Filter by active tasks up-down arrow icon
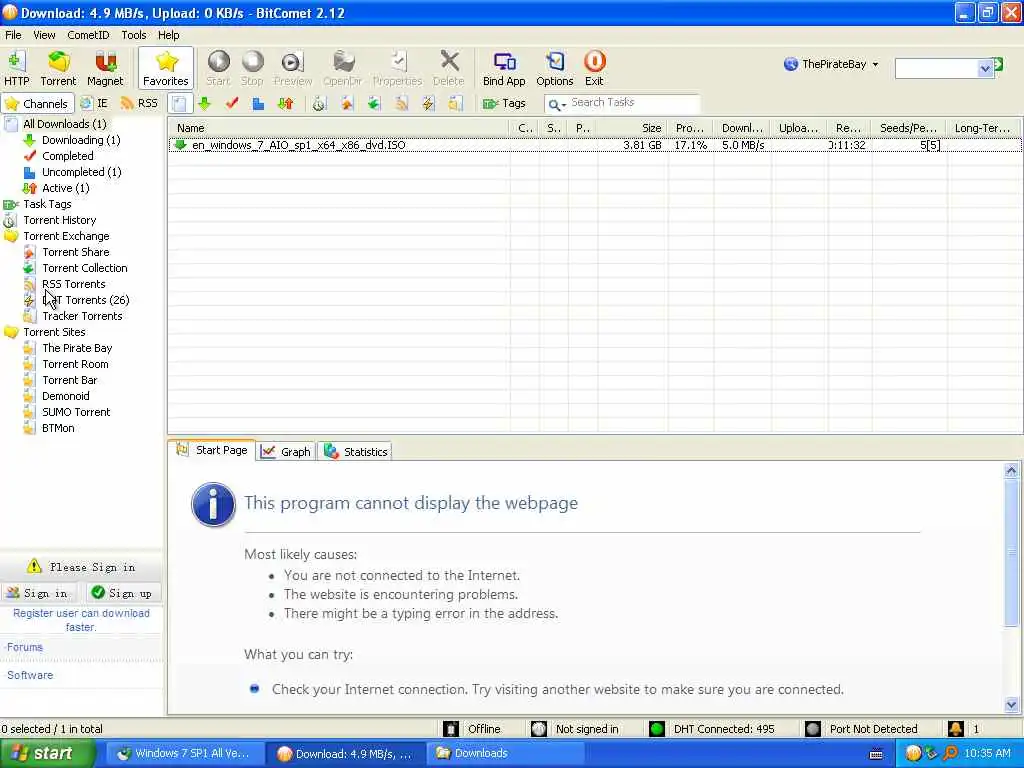This screenshot has height=768, width=1024. pos(285,103)
